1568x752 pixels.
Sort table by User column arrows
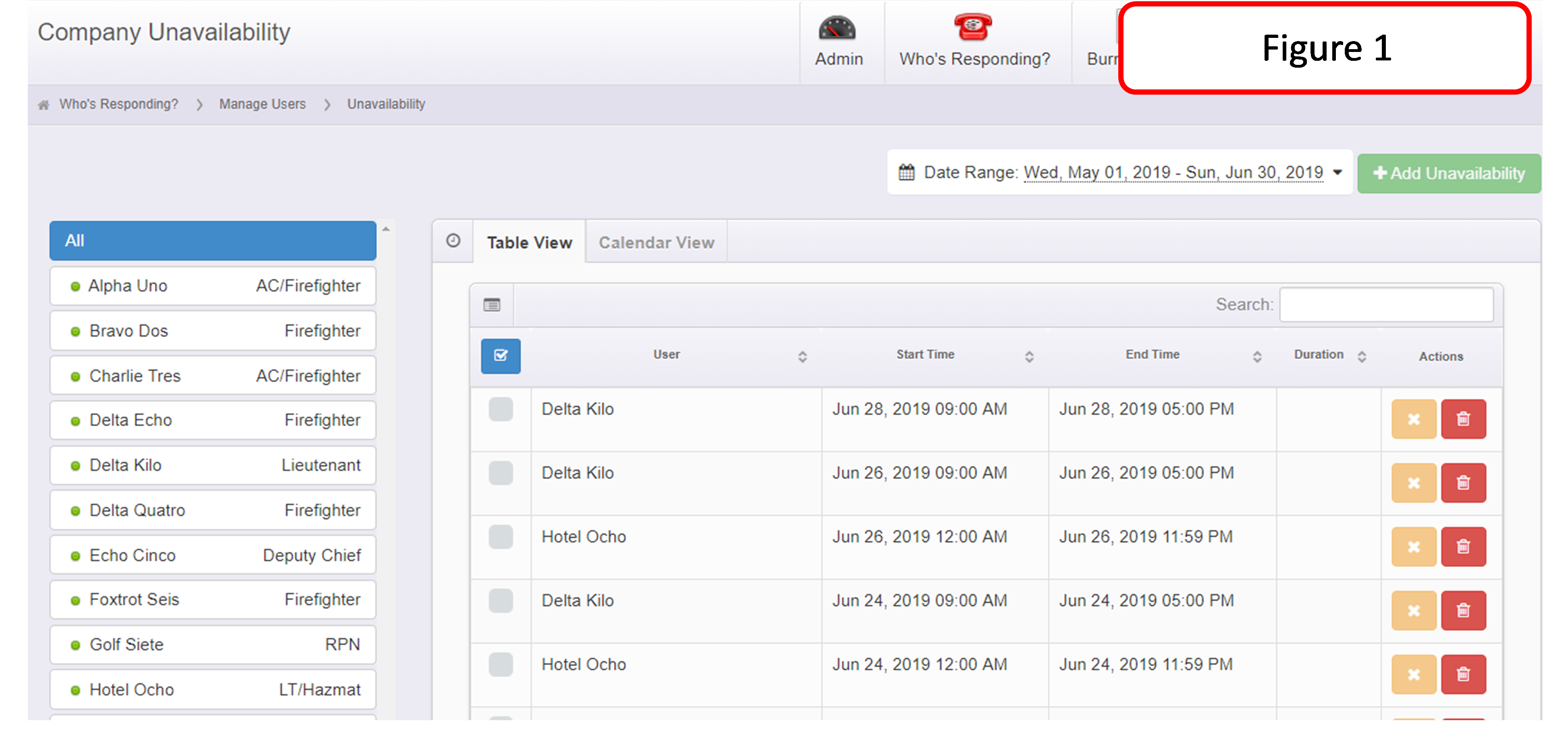pos(802,357)
